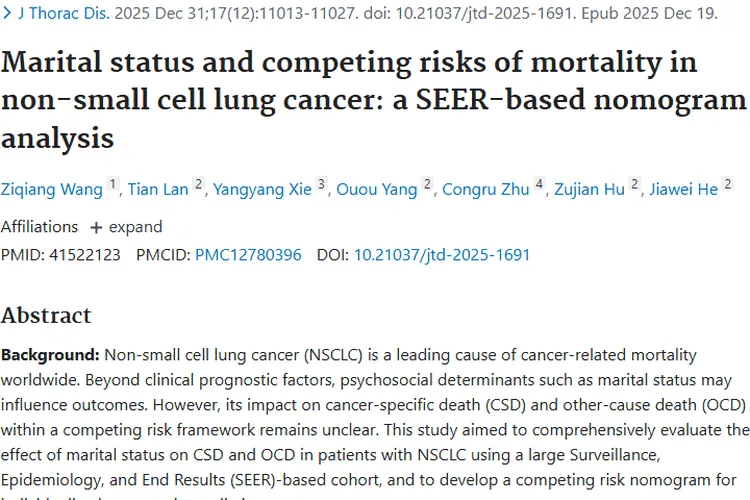Click affiliation superscript 2 after Jiawei He
Image resolution: width=750 pixels, height=500 pixels.
728,184
